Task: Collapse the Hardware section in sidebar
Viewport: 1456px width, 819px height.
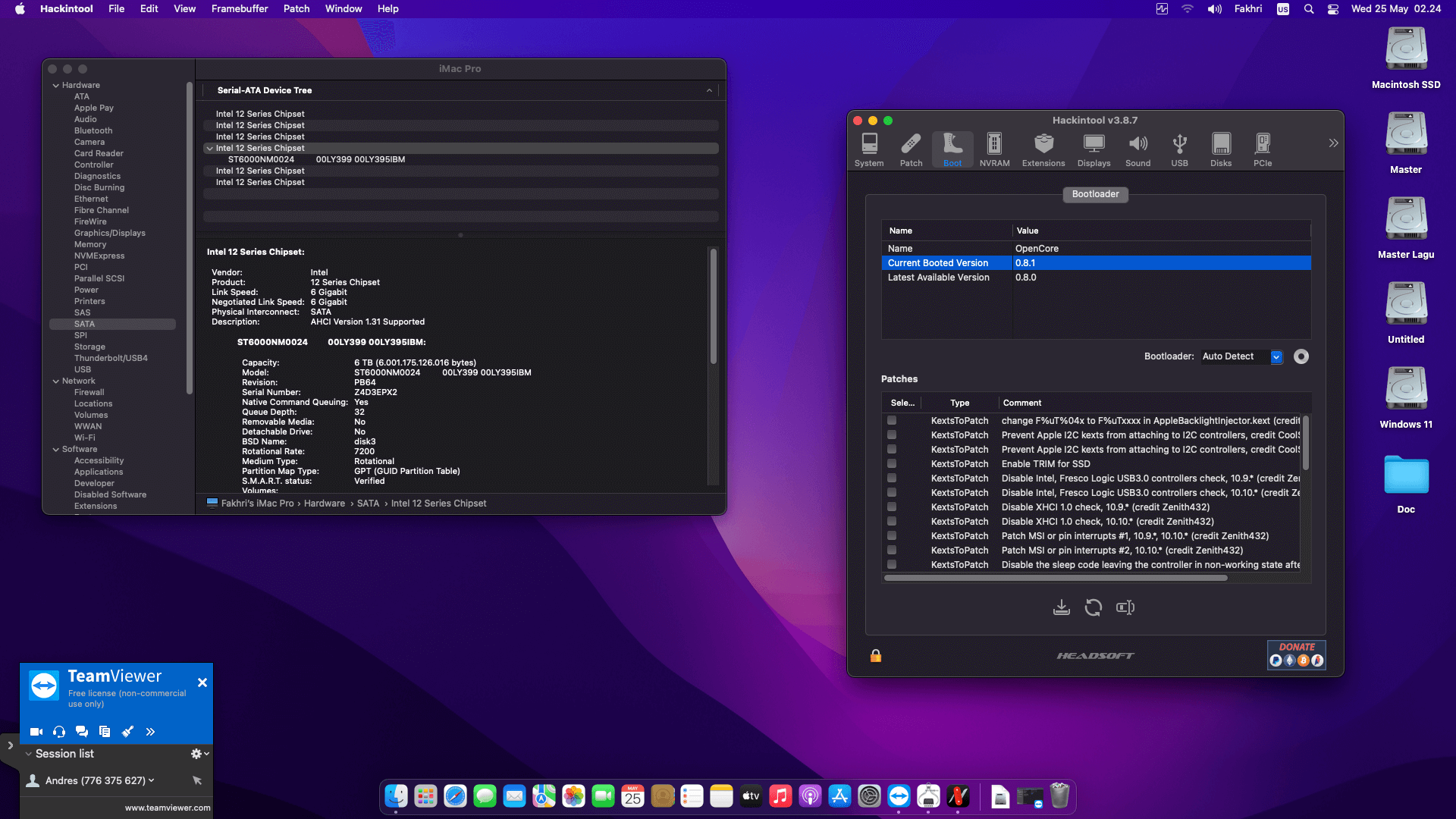Action: point(56,86)
